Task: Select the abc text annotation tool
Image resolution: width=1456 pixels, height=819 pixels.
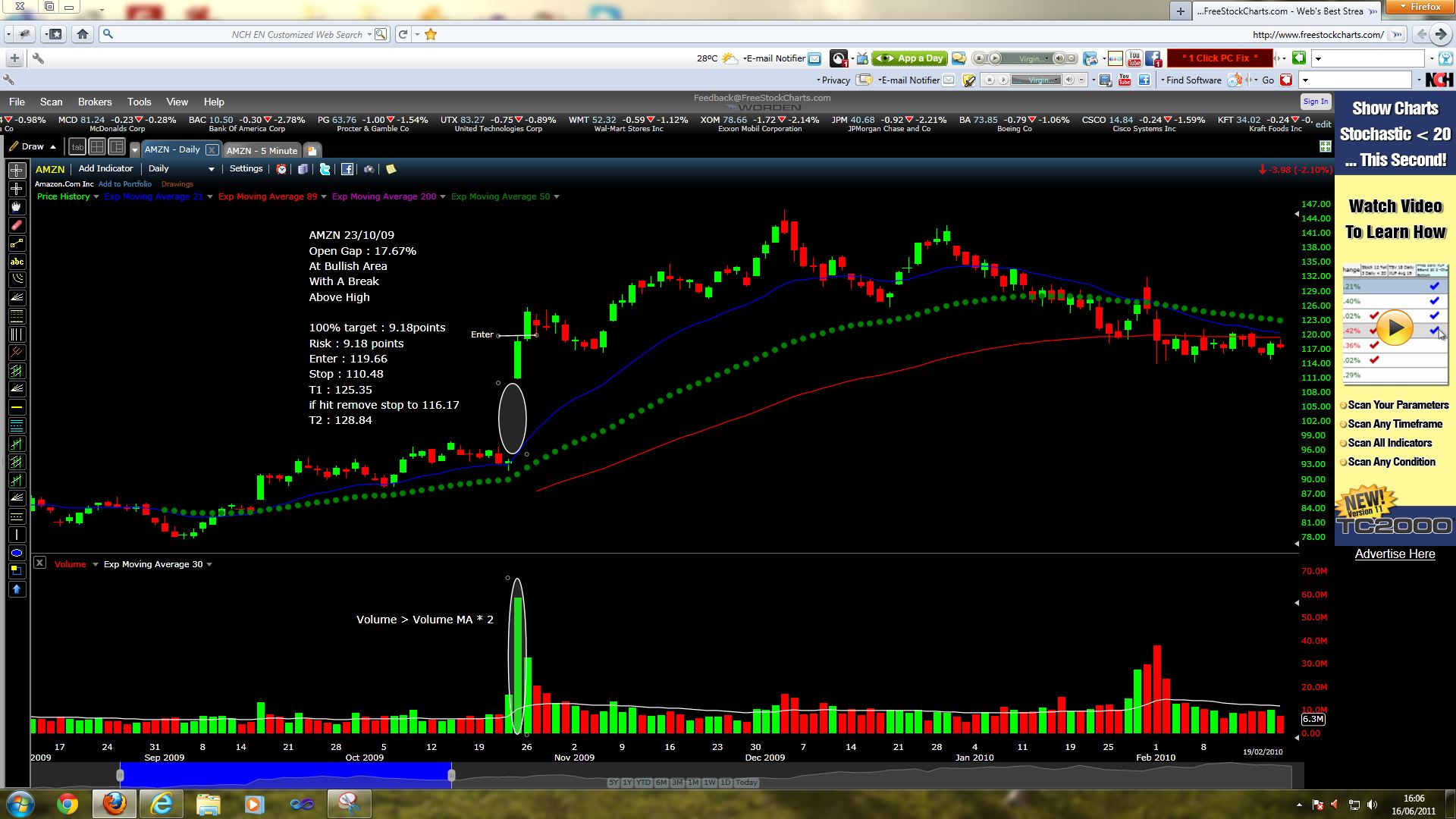Action: point(17,262)
